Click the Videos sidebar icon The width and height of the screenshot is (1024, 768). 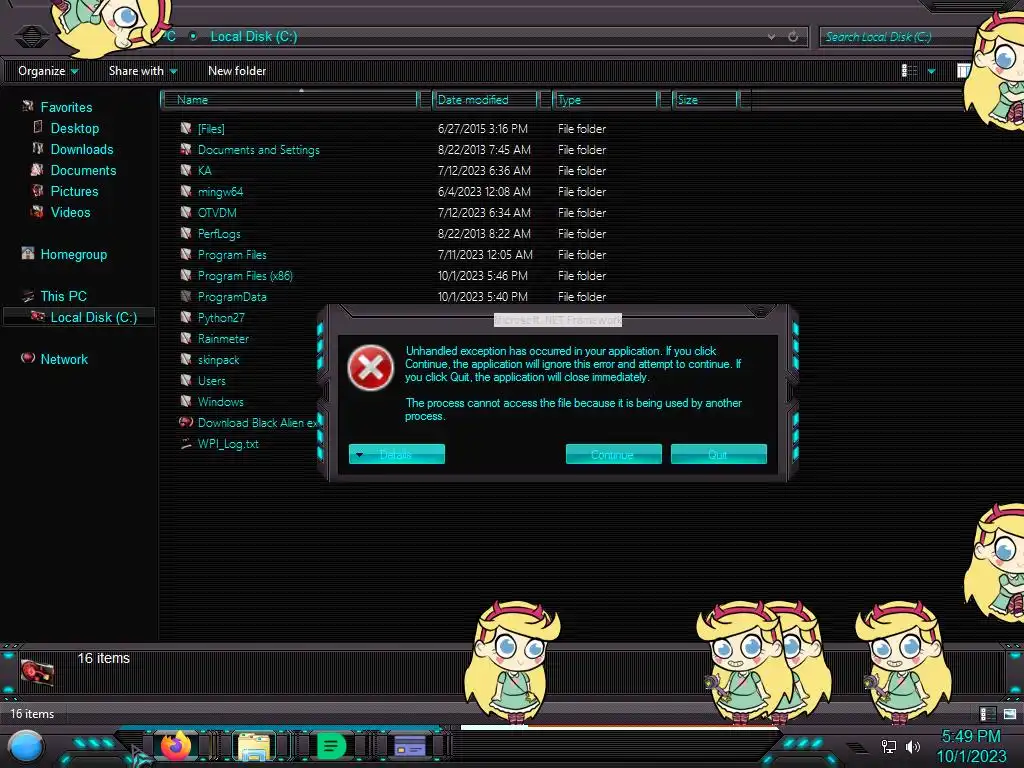tap(37, 212)
